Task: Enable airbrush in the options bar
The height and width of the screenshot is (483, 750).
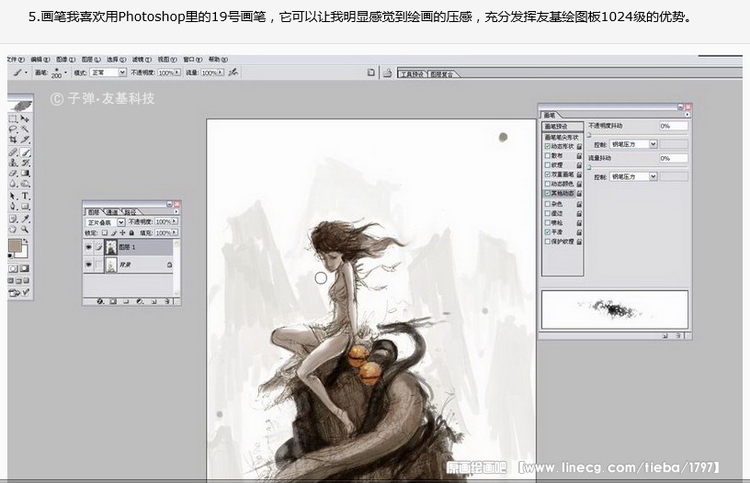Action: tap(233, 72)
